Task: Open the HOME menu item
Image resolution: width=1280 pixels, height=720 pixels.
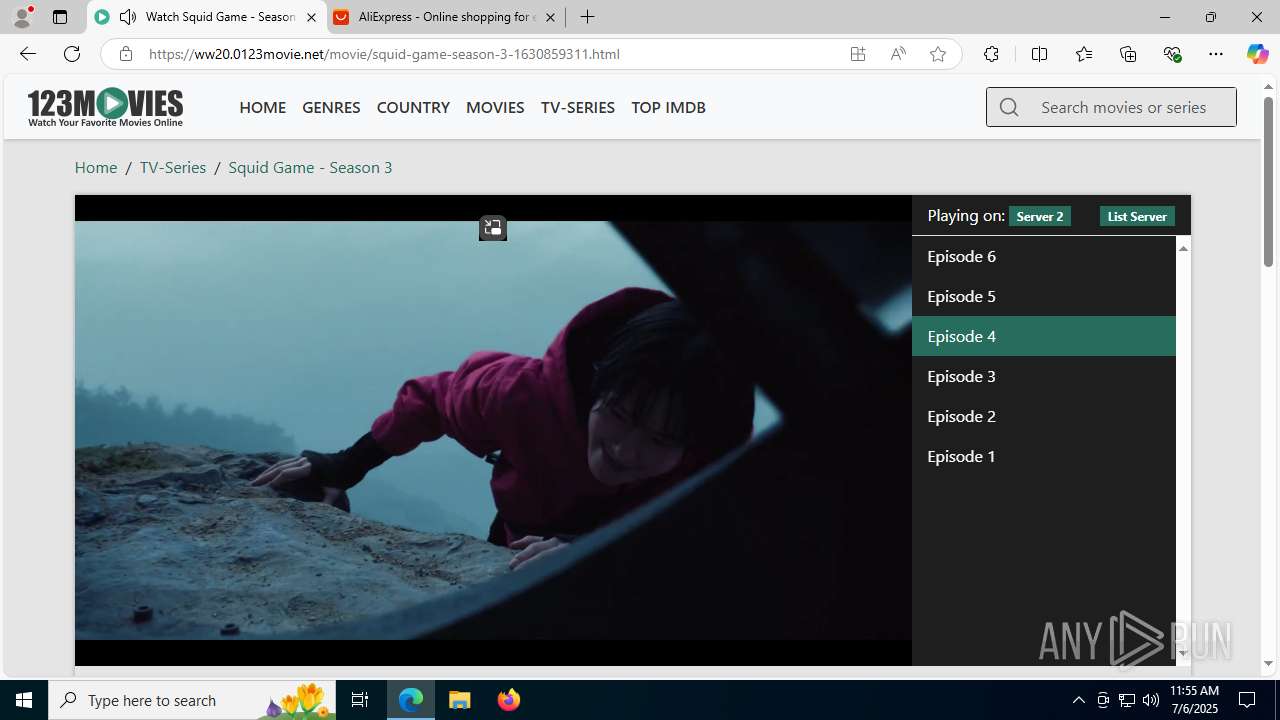Action: click(x=263, y=107)
